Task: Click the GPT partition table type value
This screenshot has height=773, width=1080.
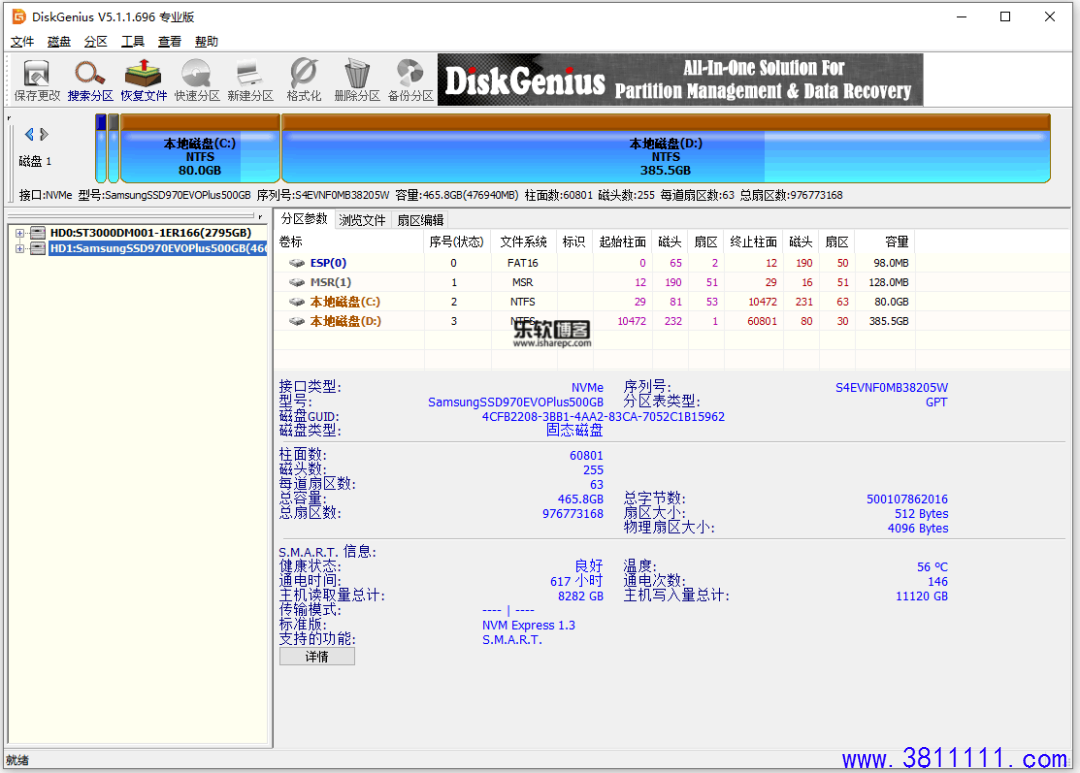Action: pos(937,402)
